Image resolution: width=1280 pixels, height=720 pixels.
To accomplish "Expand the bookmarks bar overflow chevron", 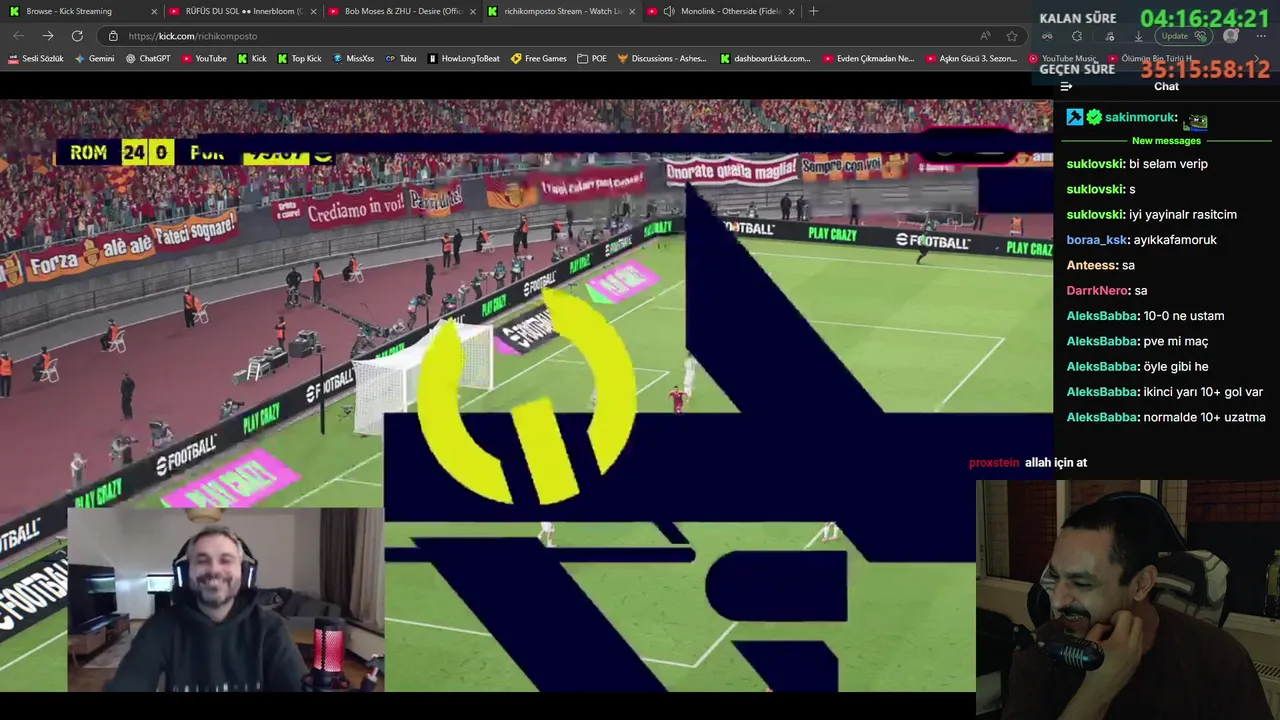I will [1257, 59].
